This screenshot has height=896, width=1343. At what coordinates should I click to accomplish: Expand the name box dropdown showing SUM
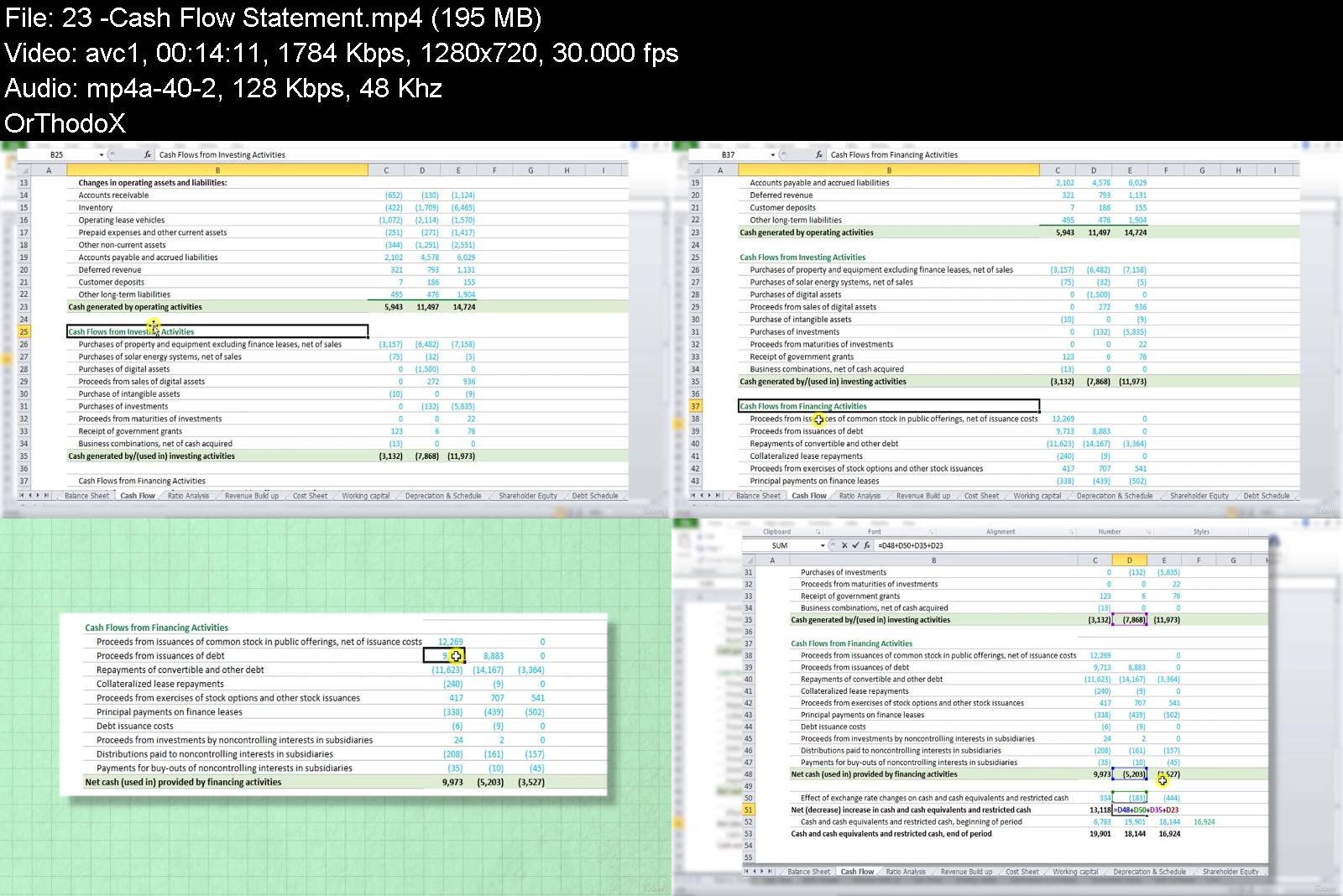click(x=823, y=545)
